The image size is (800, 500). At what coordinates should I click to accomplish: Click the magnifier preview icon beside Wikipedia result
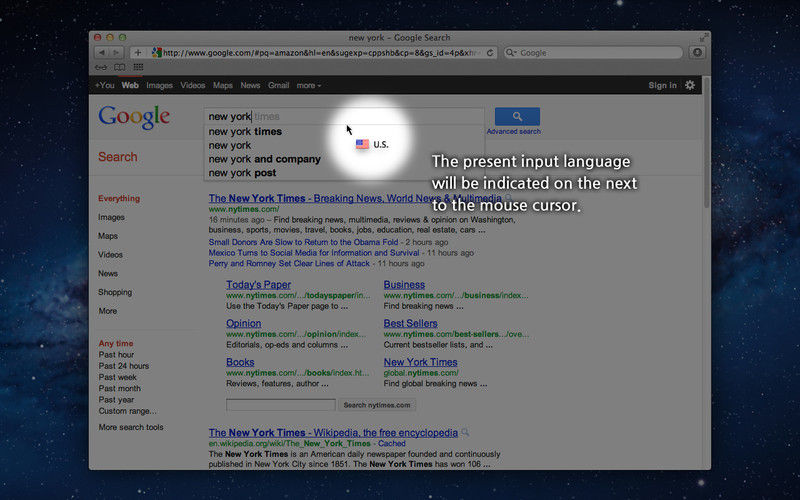[465, 432]
